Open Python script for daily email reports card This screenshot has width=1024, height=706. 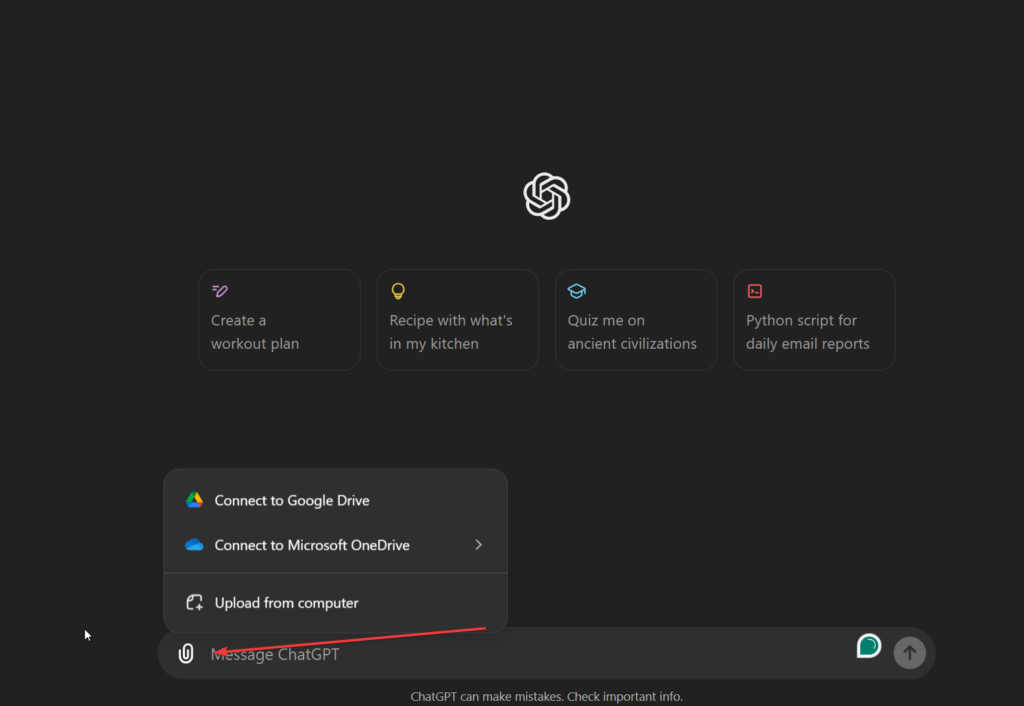[x=814, y=320]
